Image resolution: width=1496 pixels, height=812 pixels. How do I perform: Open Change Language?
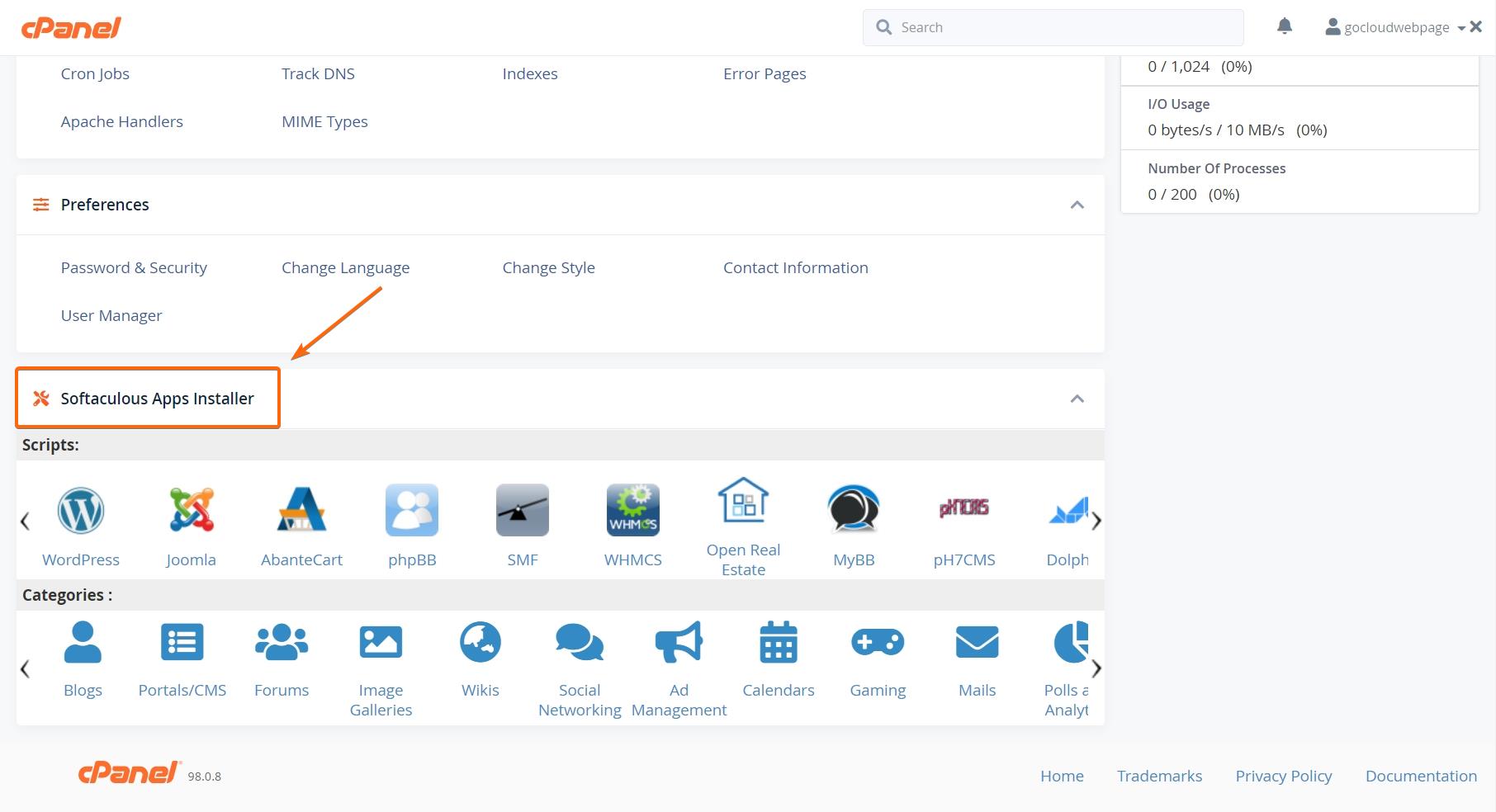[x=345, y=267]
